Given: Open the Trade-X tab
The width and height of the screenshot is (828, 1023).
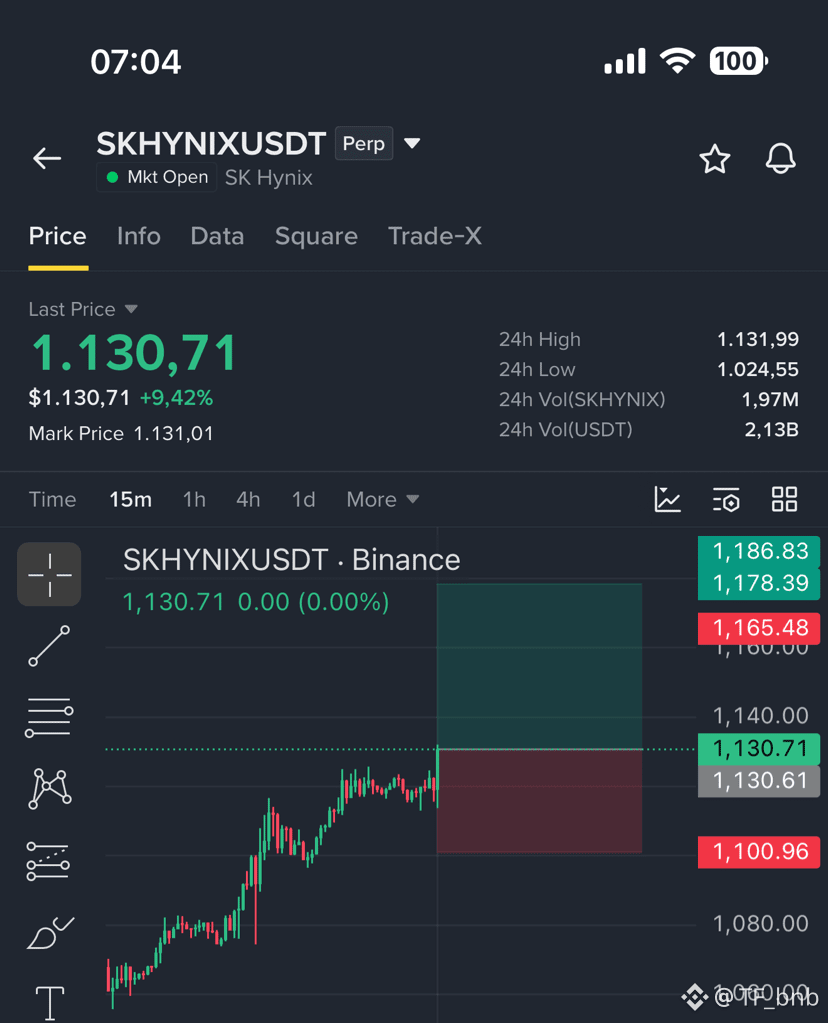Looking at the screenshot, I should coord(435,236).
